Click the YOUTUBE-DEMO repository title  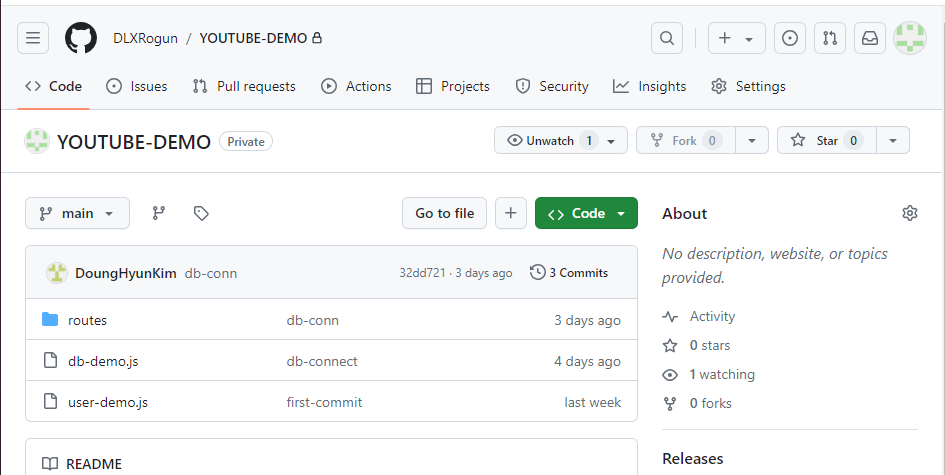(x=134, y=142)
